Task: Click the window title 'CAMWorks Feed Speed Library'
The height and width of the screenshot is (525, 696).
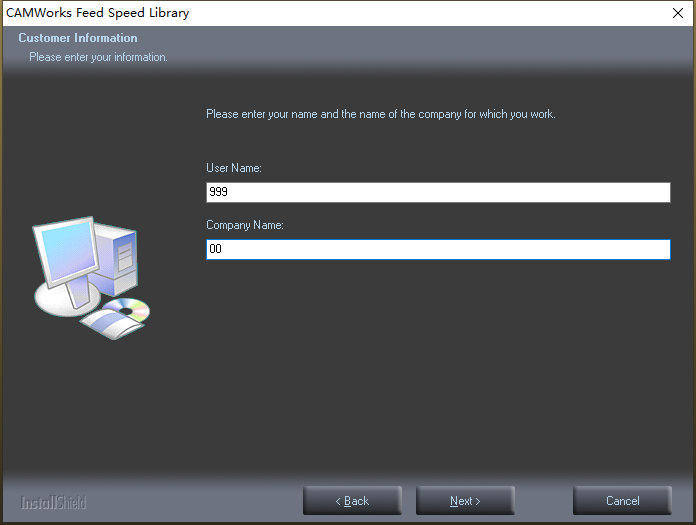Action: [x=98, y=13]
